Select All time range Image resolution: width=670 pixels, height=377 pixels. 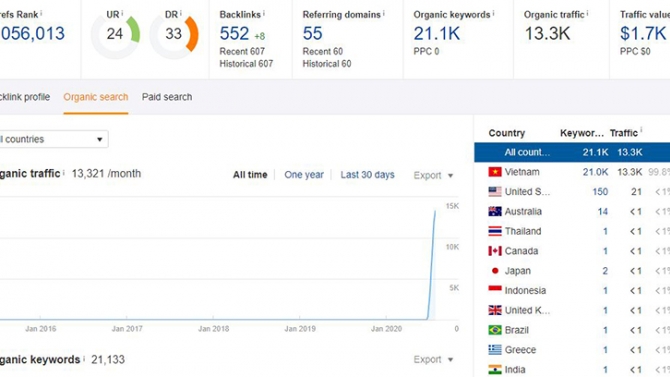(250, 175)
